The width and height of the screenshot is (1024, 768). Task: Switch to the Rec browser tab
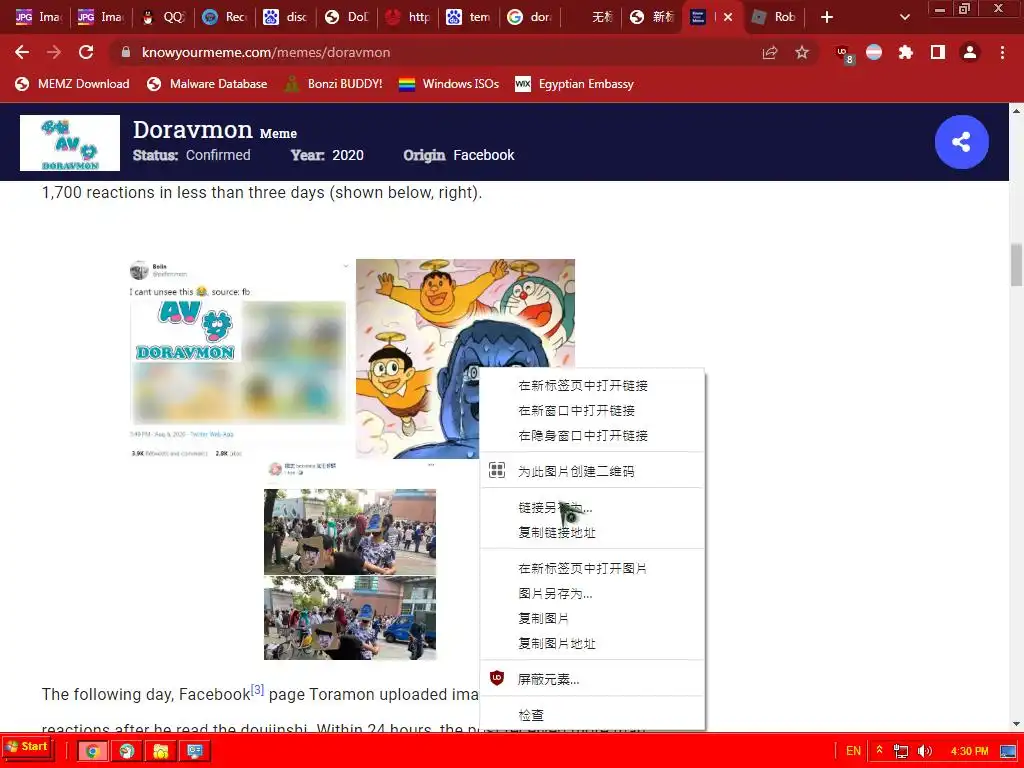coord(225,17)
